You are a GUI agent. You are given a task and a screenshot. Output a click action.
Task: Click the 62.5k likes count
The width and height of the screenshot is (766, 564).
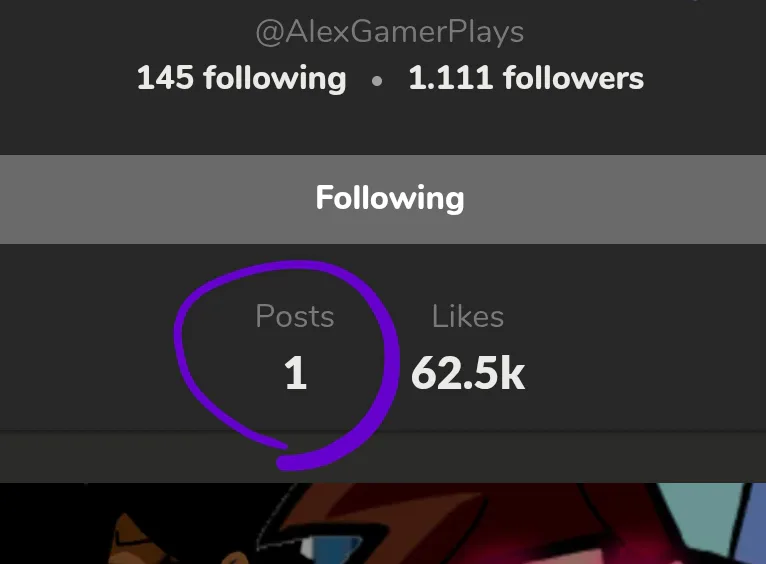click(467, 374)
